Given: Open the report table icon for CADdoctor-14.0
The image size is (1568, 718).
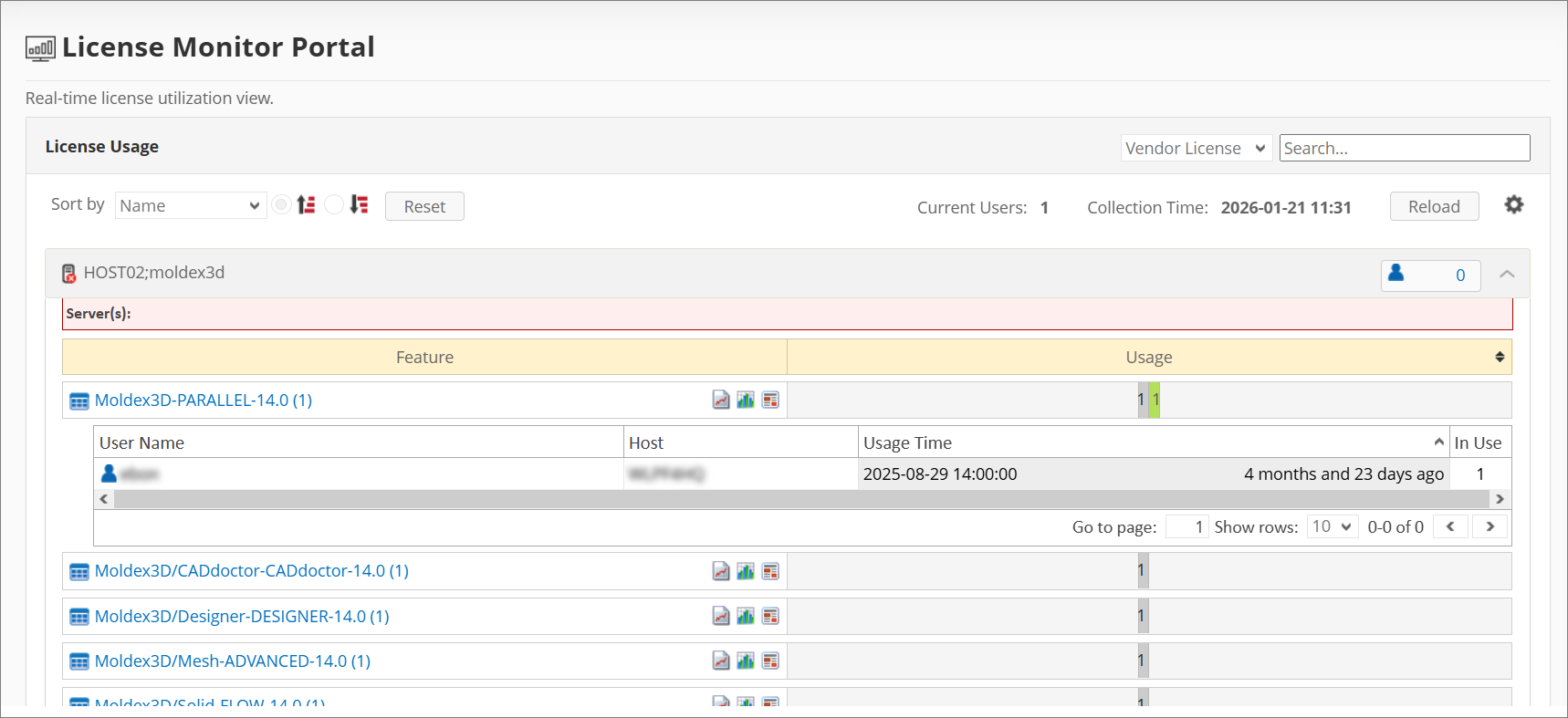Looking at the screenshot, I should point(770,571).
